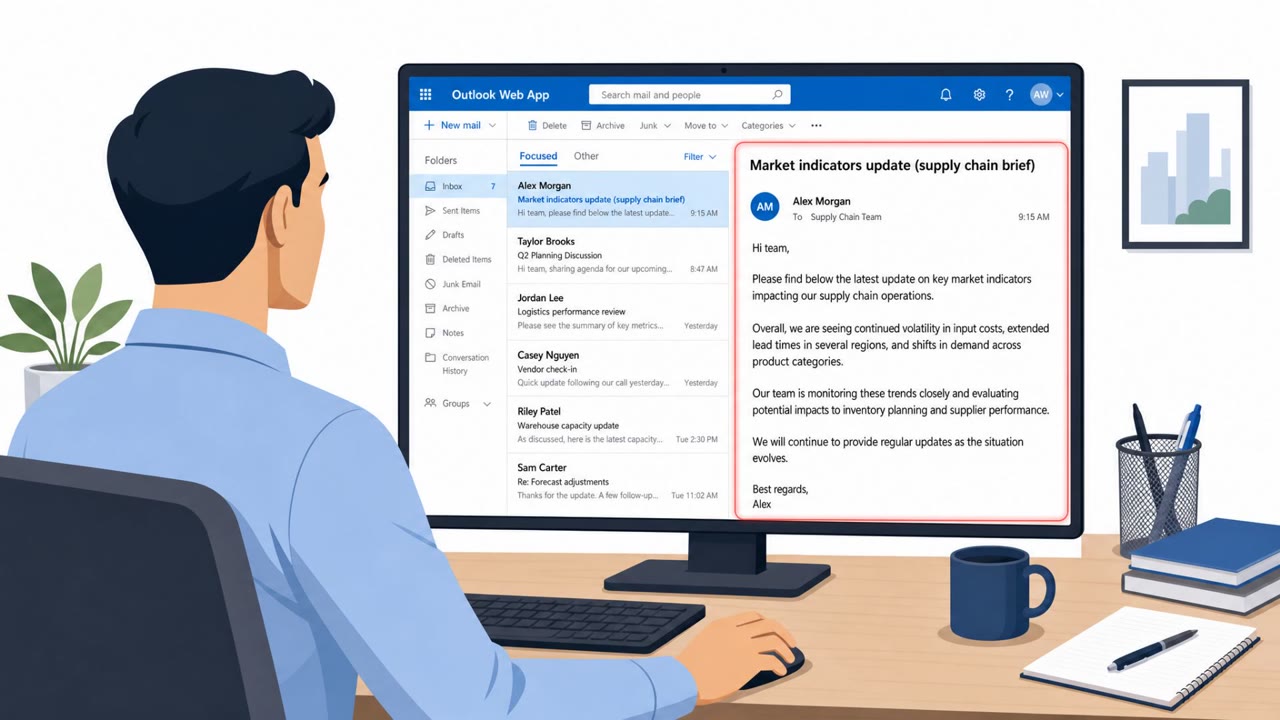
Task: Click the toolbar Delete trash icon
Action: (532, 126)
